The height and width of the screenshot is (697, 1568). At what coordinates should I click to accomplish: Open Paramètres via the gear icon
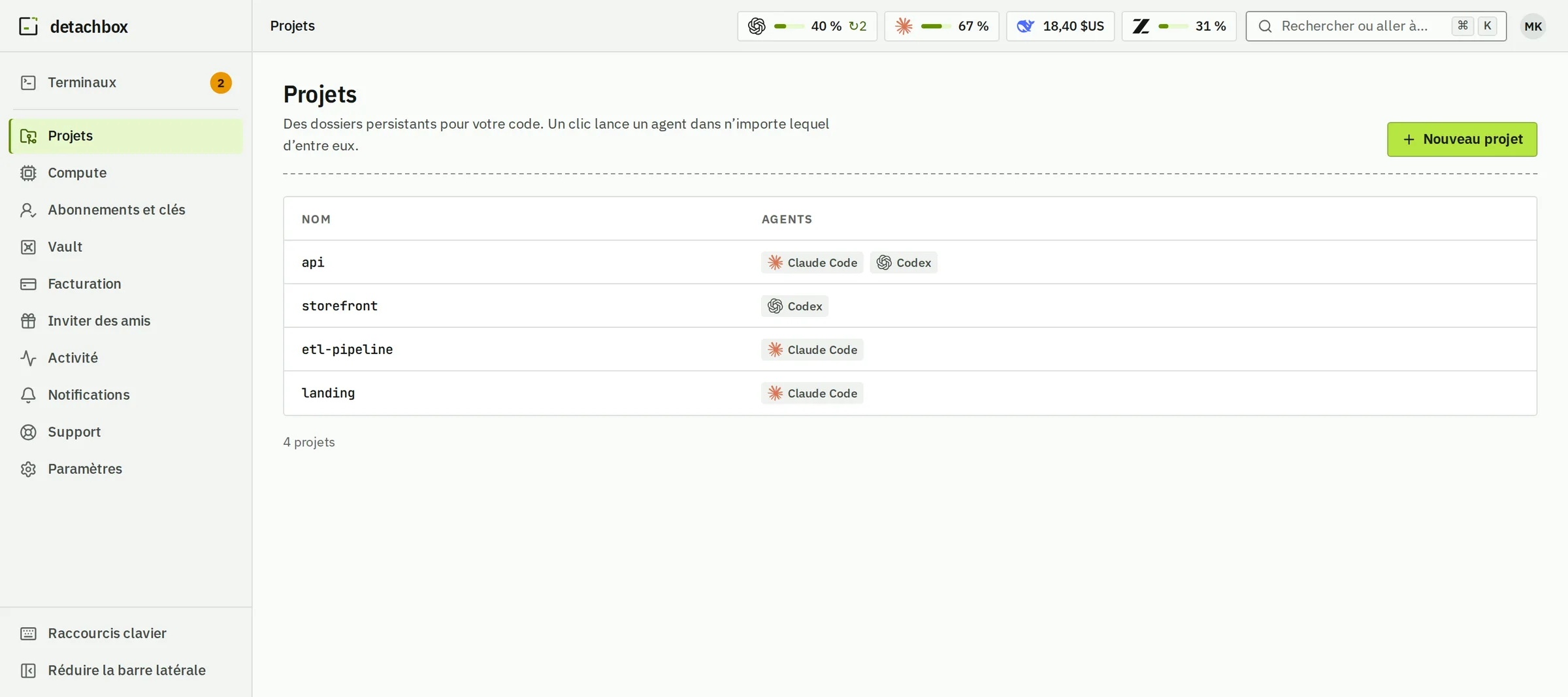tap(28, 469)
